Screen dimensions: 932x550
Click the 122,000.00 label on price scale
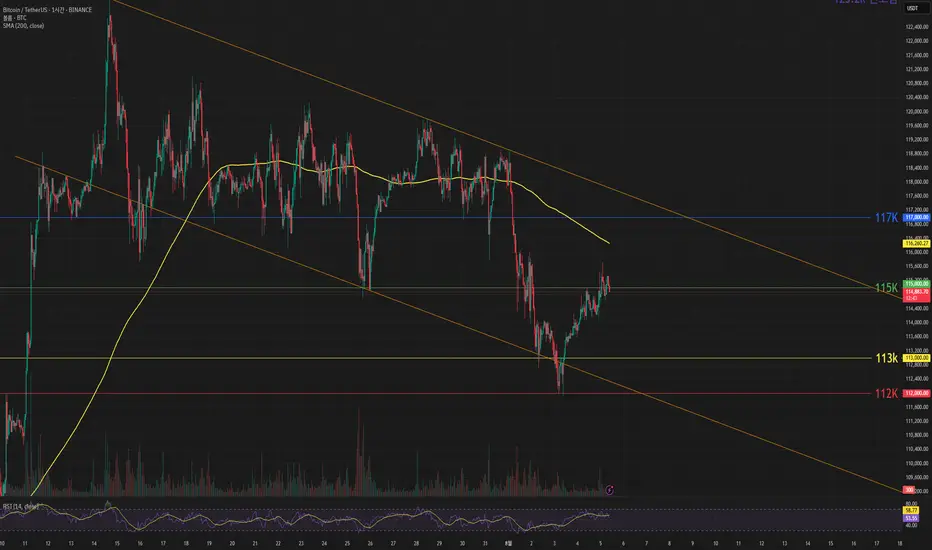(x=917, y=41)
